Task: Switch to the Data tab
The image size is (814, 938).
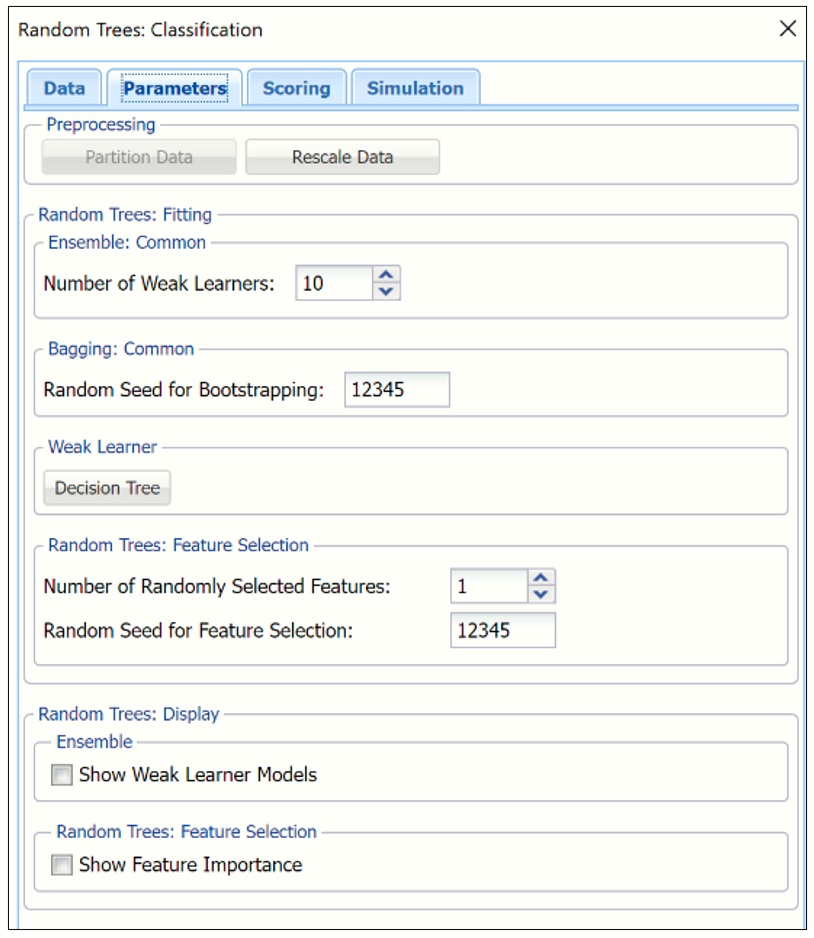Action: 64,88
